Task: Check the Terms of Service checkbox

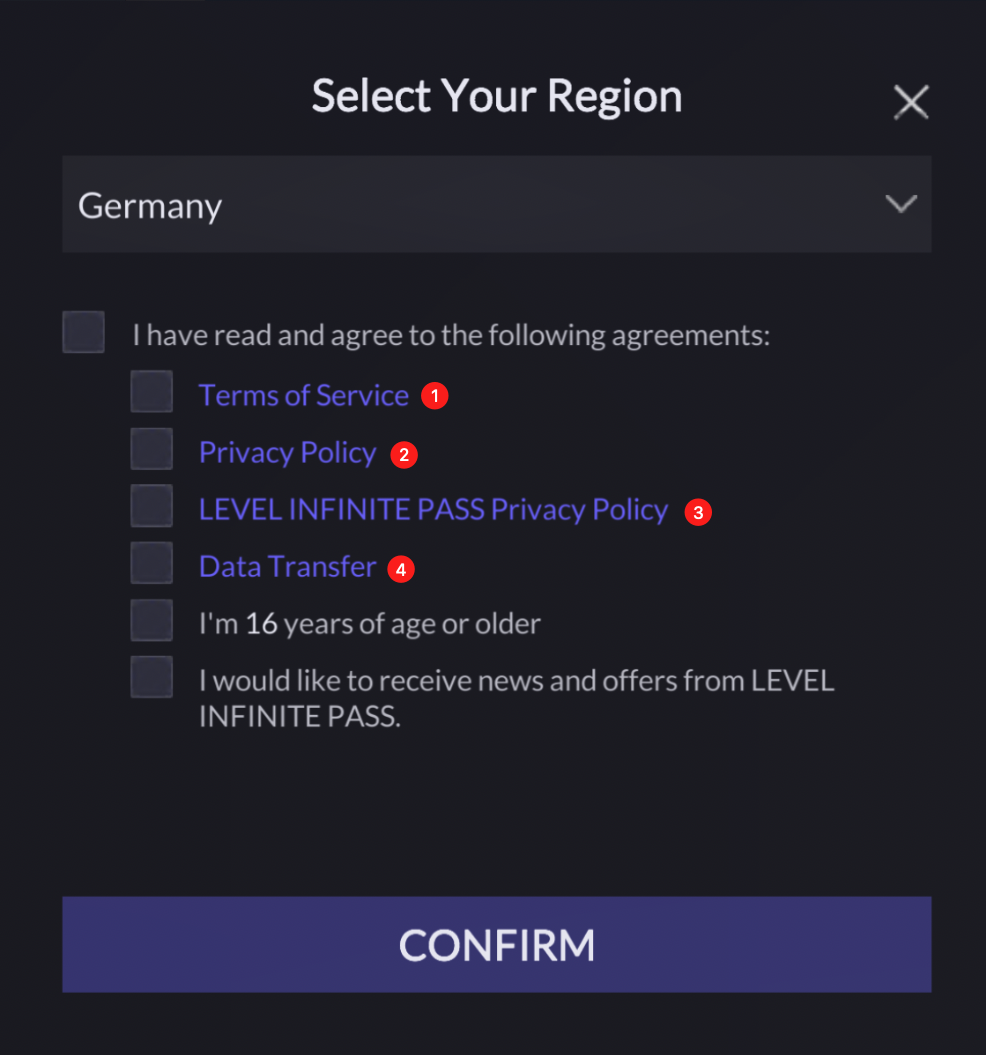Action: click(x=151, y=391)
